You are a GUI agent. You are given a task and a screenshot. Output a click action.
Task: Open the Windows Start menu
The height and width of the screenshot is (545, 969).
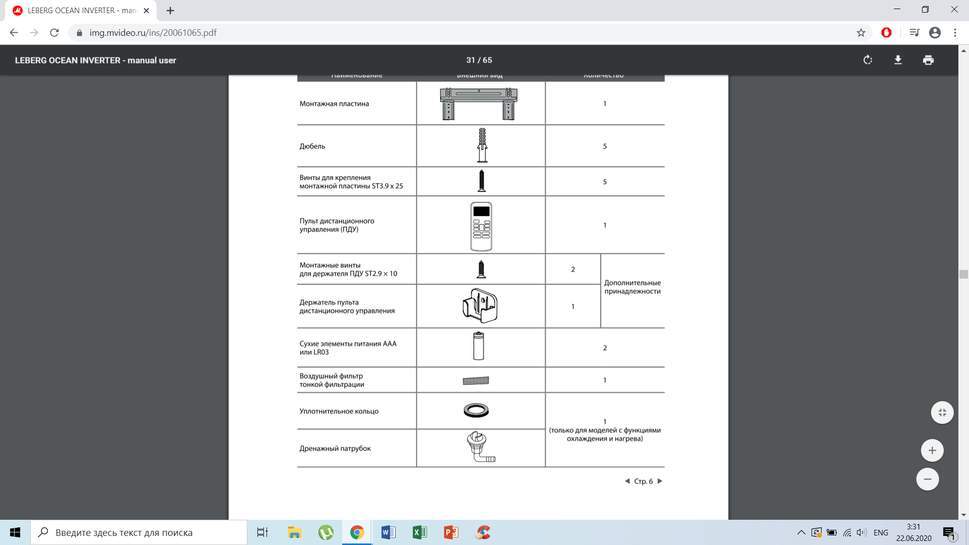[15, 532]
